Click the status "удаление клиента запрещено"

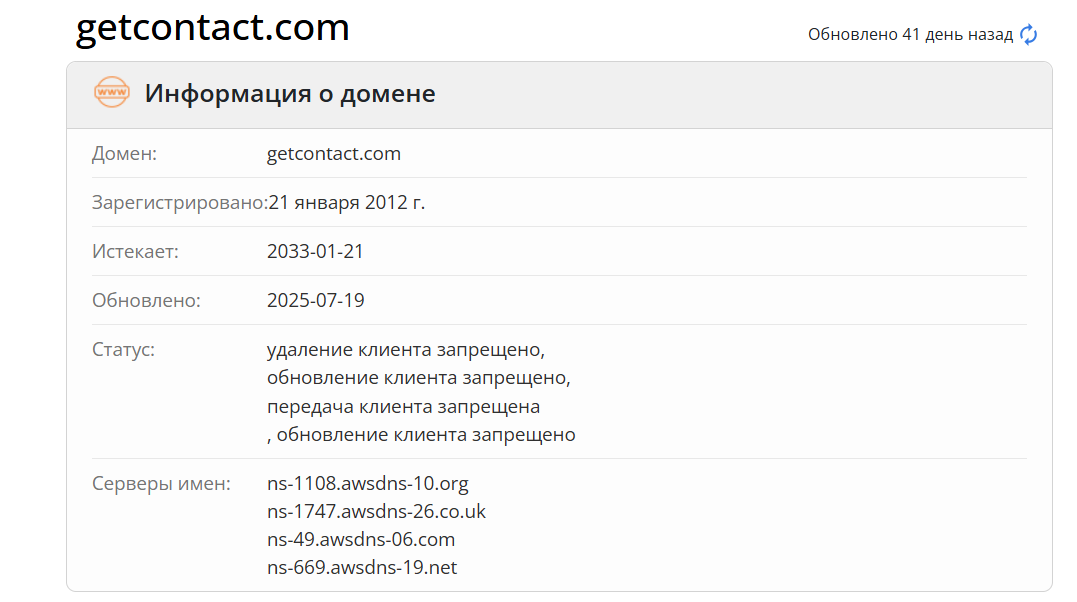(x=405, y=350)
